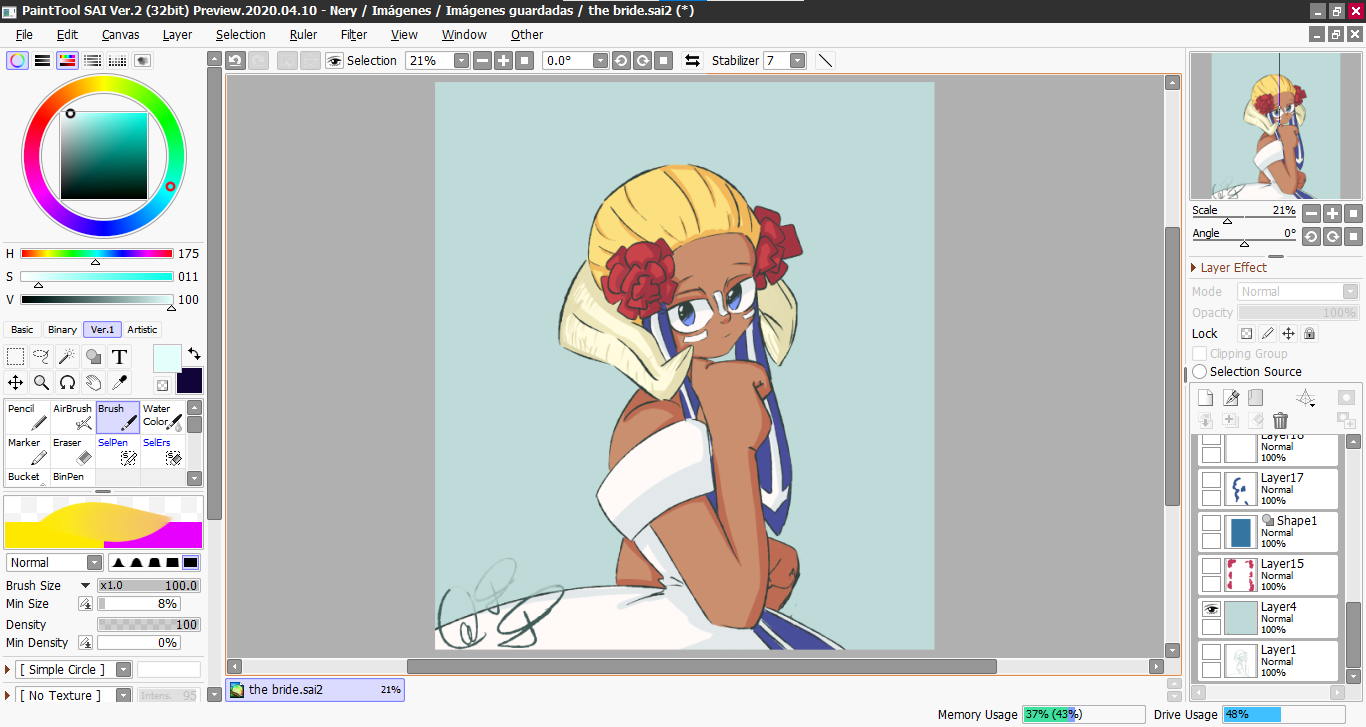This screenshot has height=727, width=1366.
Task: Open the Filter menu
Action: (354, 34)
